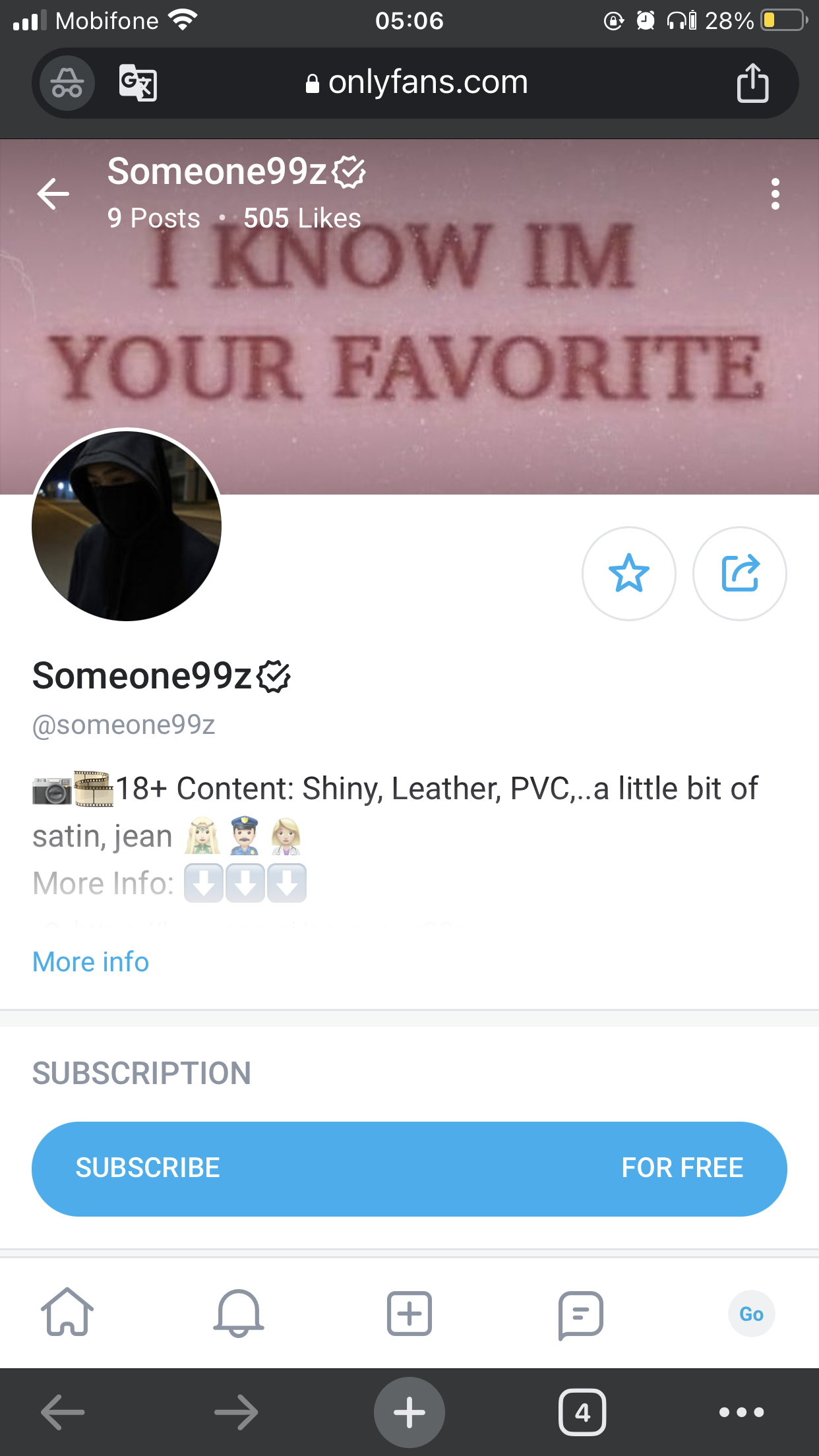The height and width of the screenshot is (1456, 819).
Task: View the Someone99z profile picture
Action: click(127, 526)
